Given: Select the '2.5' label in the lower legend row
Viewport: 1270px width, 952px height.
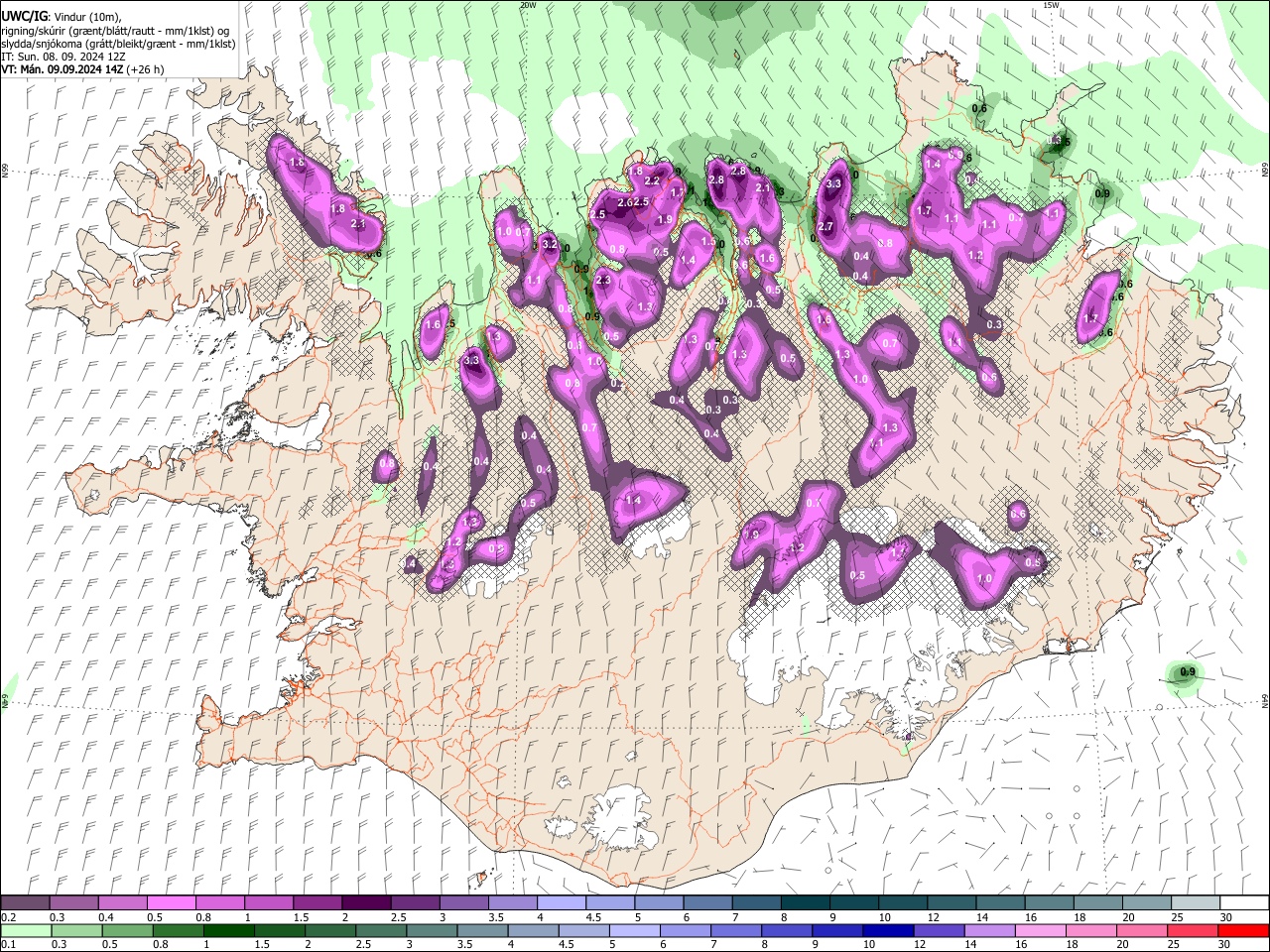Looking at the screenshot, I should [x=364, y=944].
